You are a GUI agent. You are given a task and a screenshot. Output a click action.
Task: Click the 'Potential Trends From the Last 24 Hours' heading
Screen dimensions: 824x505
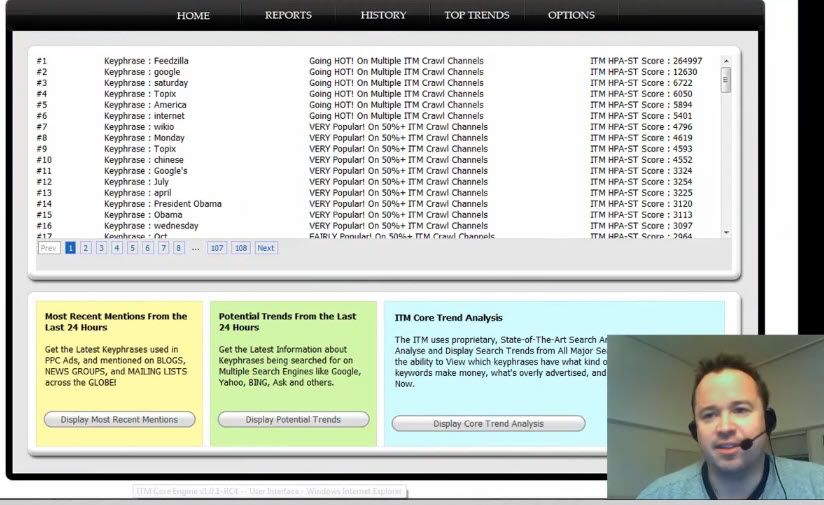pos(287,322)
